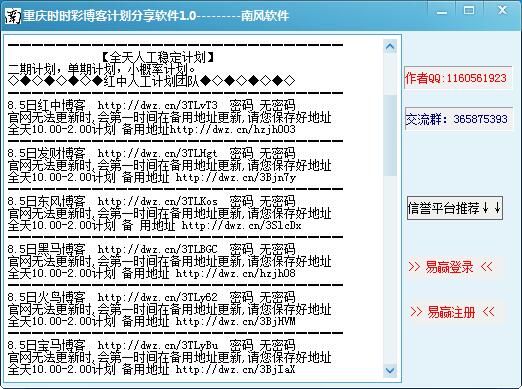
Task: Click the app icon in title bar
Action: pyautogui.click(x=13, y=16)
